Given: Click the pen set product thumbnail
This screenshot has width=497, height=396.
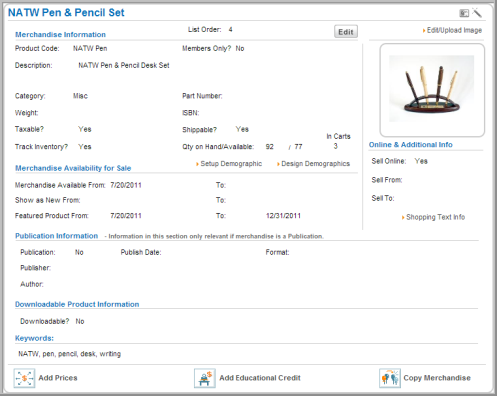Looking at the screenshot, I should [x=432, y=89].
